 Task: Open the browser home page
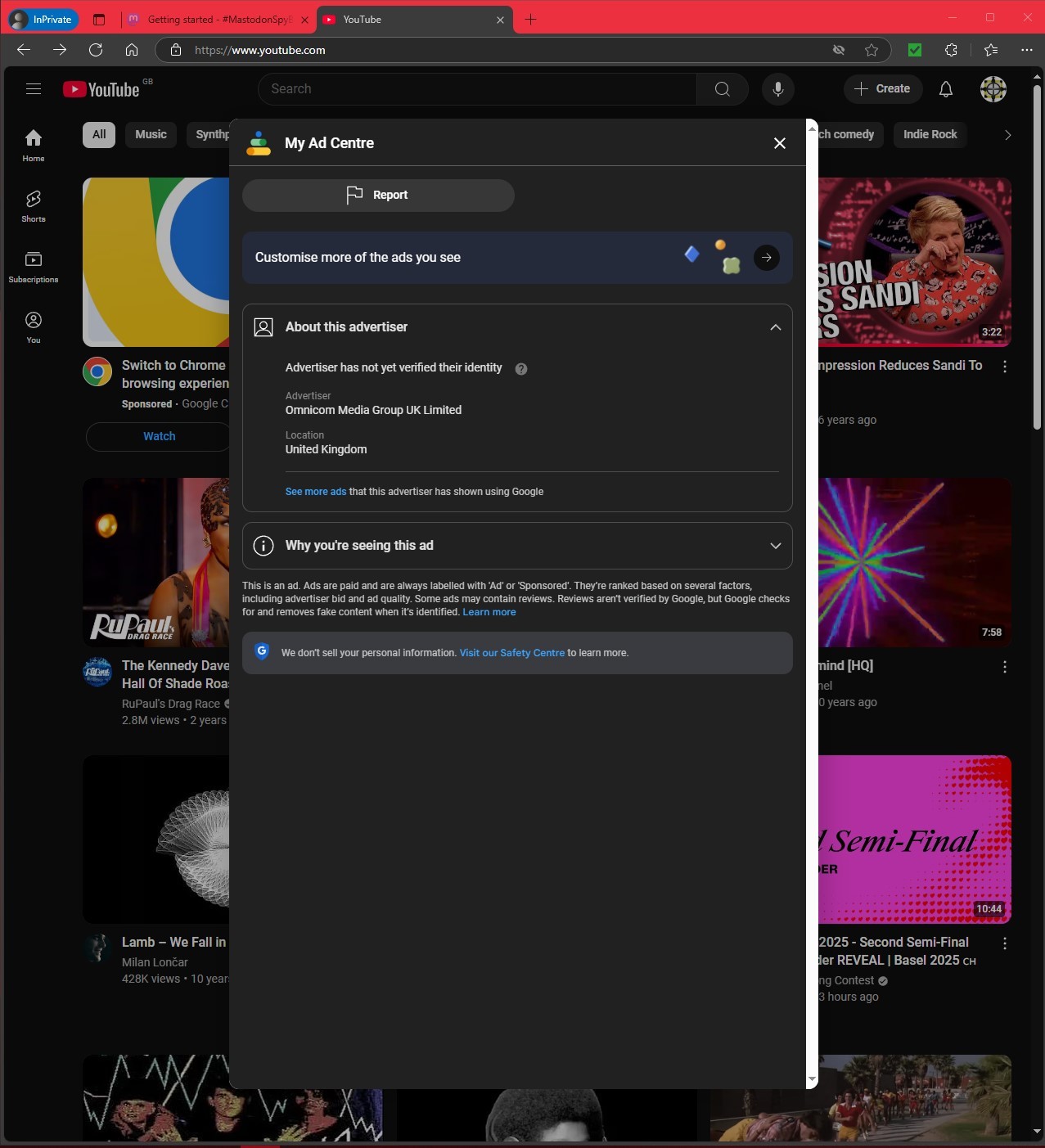point(132,50)
